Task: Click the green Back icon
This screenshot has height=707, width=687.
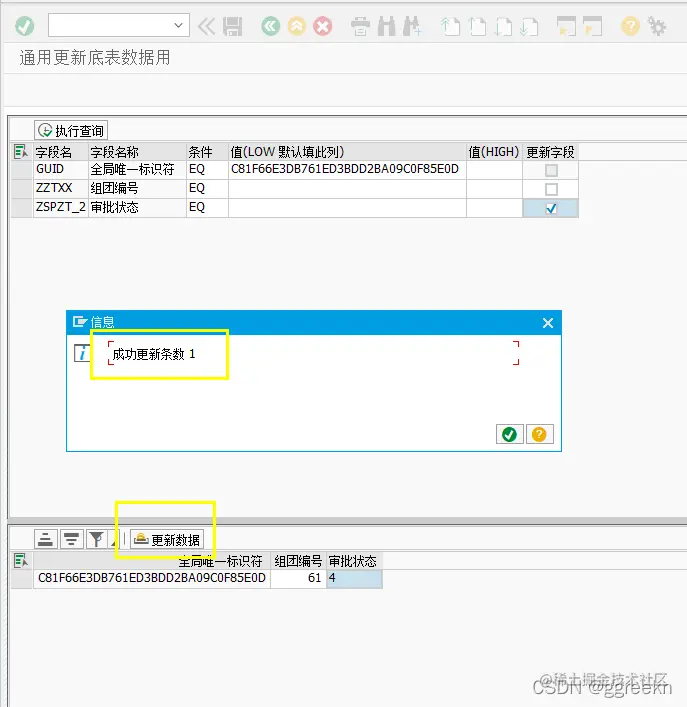Action: point(270,27)
